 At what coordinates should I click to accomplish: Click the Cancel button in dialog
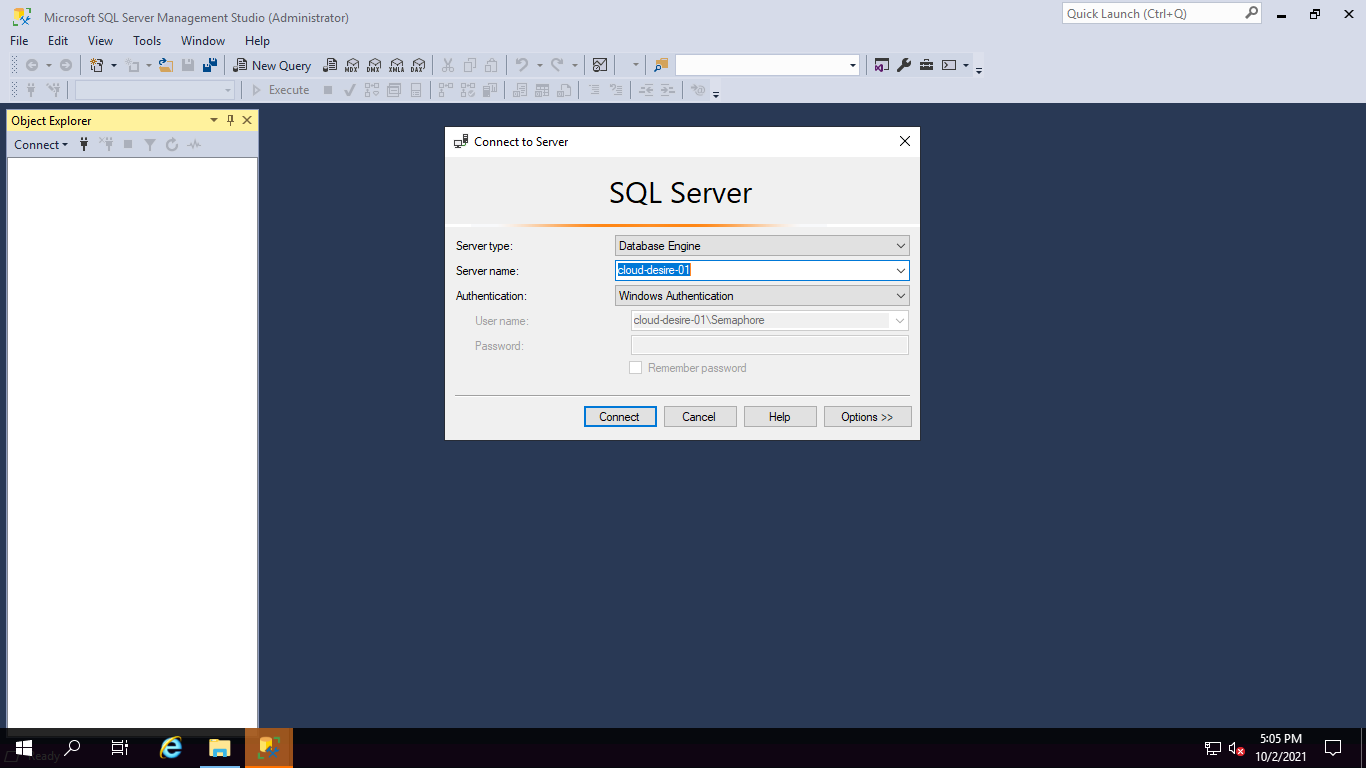700,417
